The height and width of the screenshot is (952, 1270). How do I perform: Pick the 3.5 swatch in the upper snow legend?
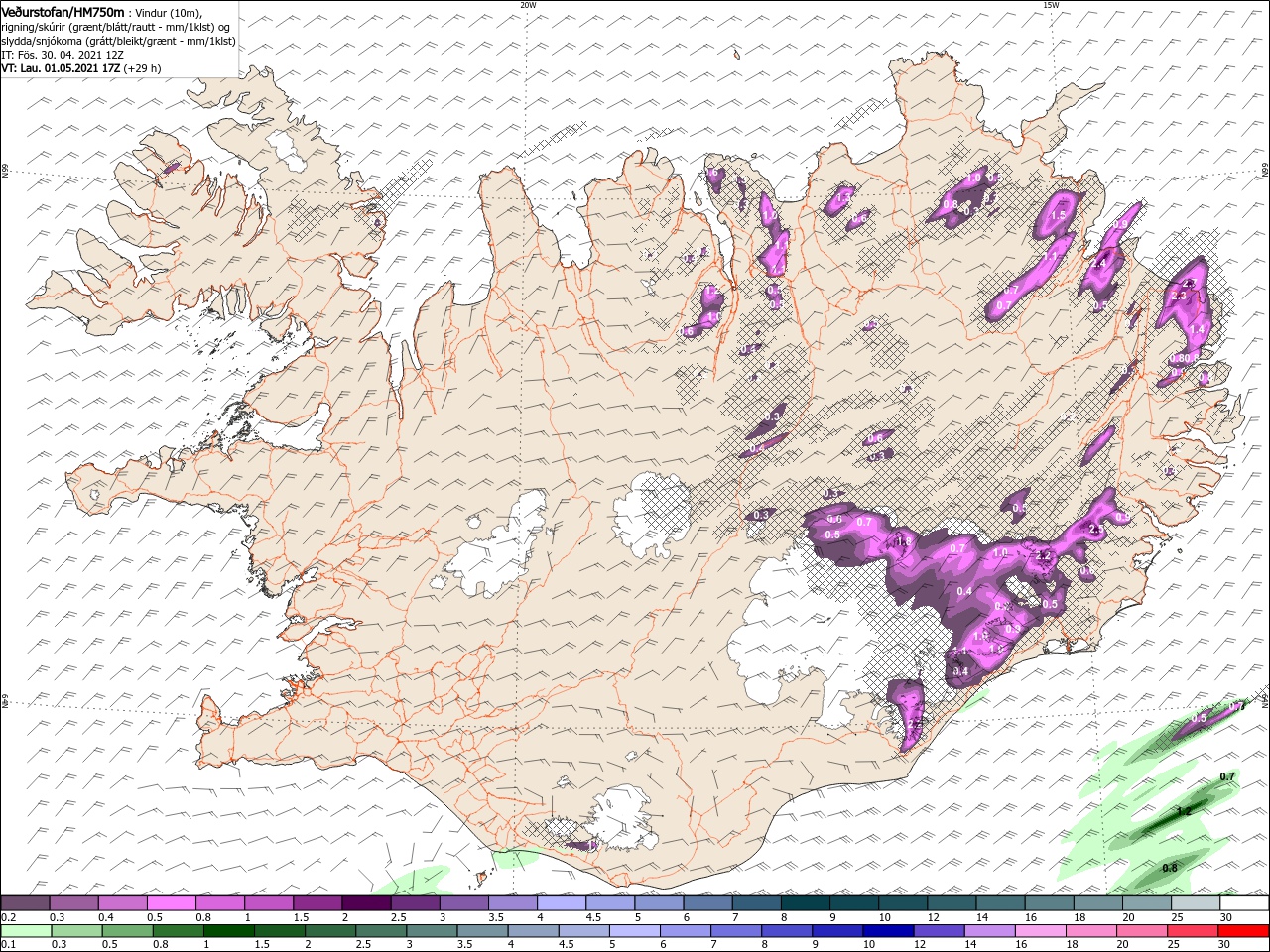(512, 903)
